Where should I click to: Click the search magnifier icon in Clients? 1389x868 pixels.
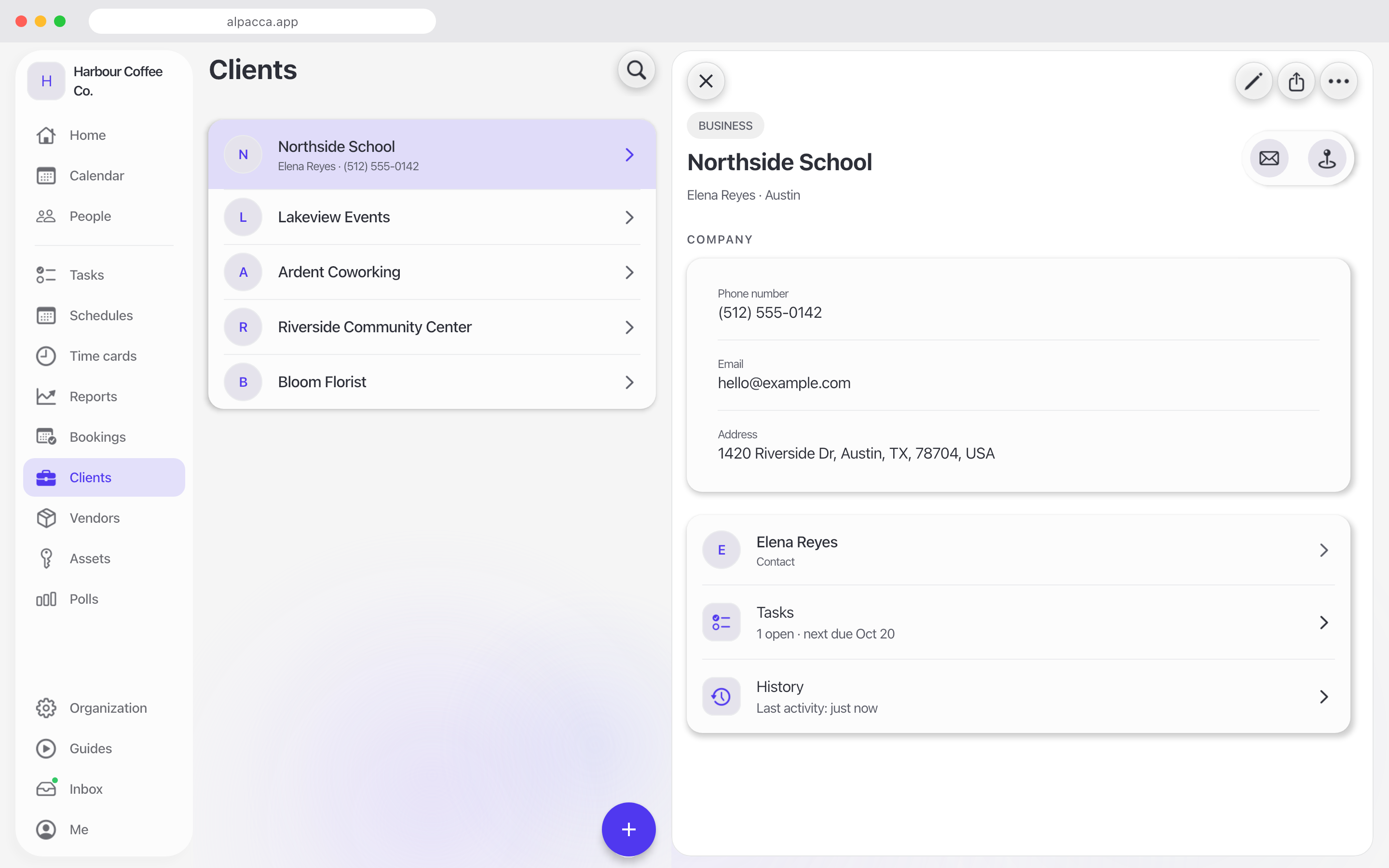tap(636, 70)
